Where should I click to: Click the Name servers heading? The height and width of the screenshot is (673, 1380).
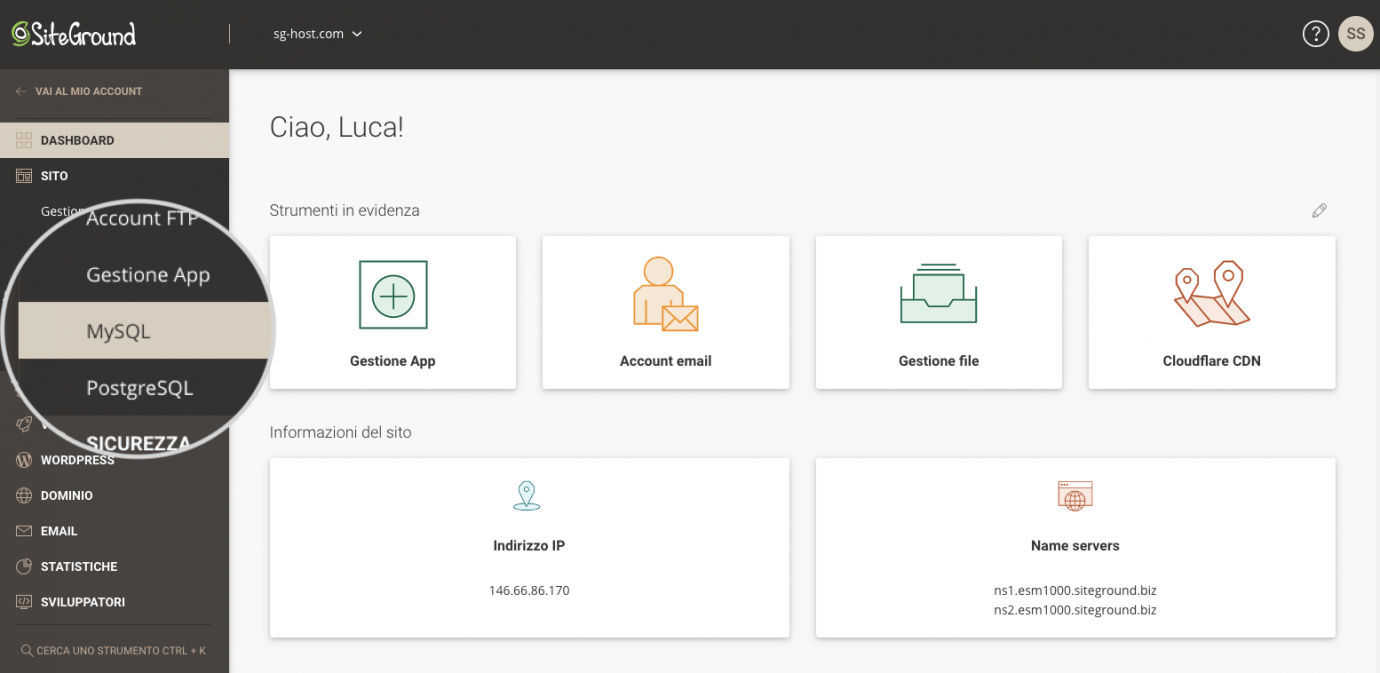coord(1075,546)
